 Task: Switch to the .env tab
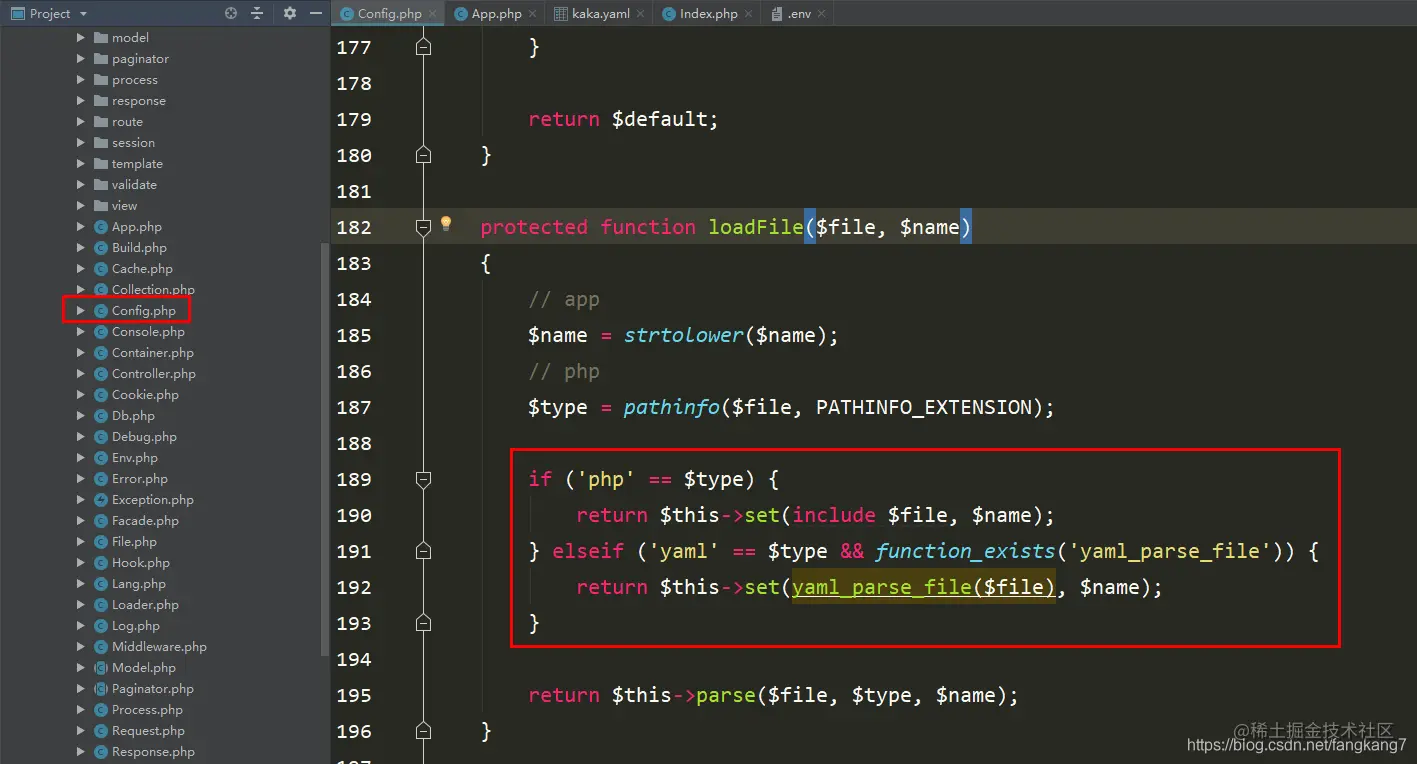pyautogui.click(x=799, y=14)
